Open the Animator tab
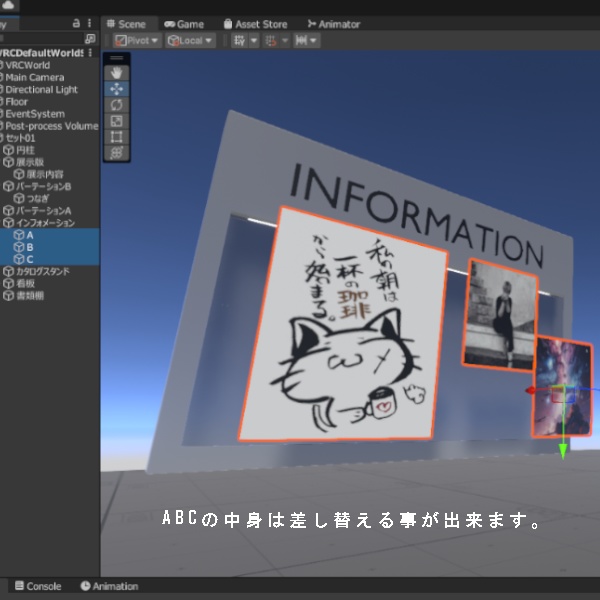Screen dimensions: 600x600 tap(334, 24)
